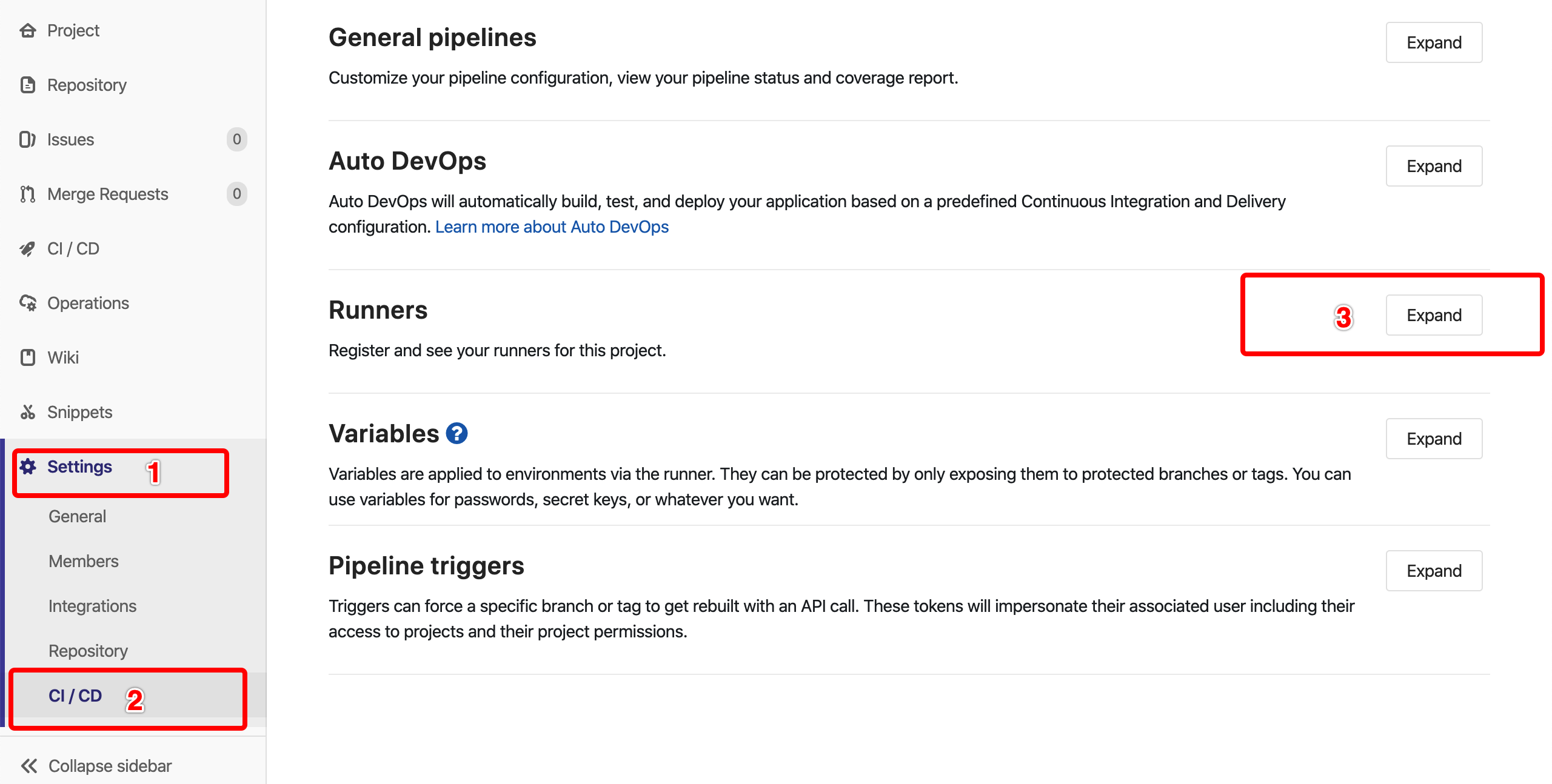
Task: Click the Wiki book icon
Action: [28, 357]
